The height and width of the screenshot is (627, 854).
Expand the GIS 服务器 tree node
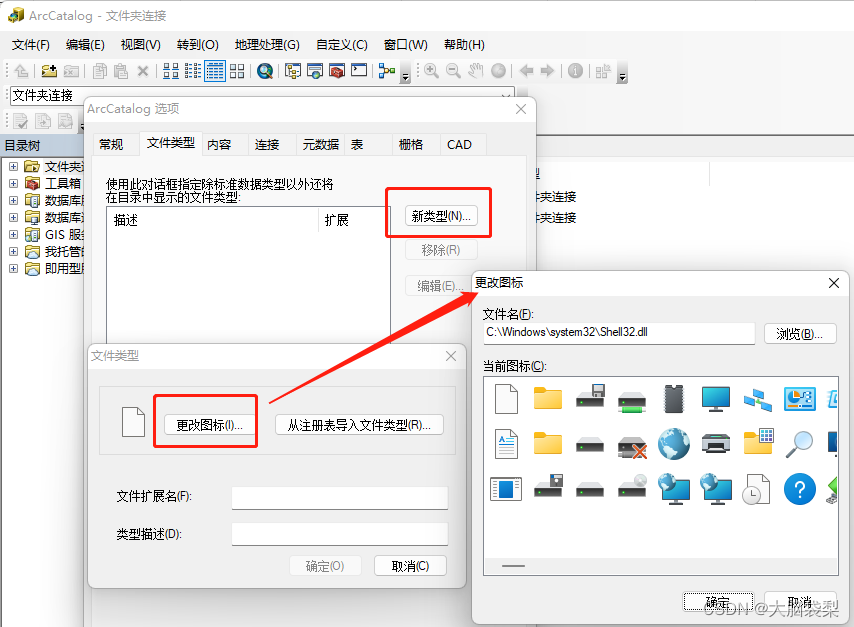click(x=14, y=235)
